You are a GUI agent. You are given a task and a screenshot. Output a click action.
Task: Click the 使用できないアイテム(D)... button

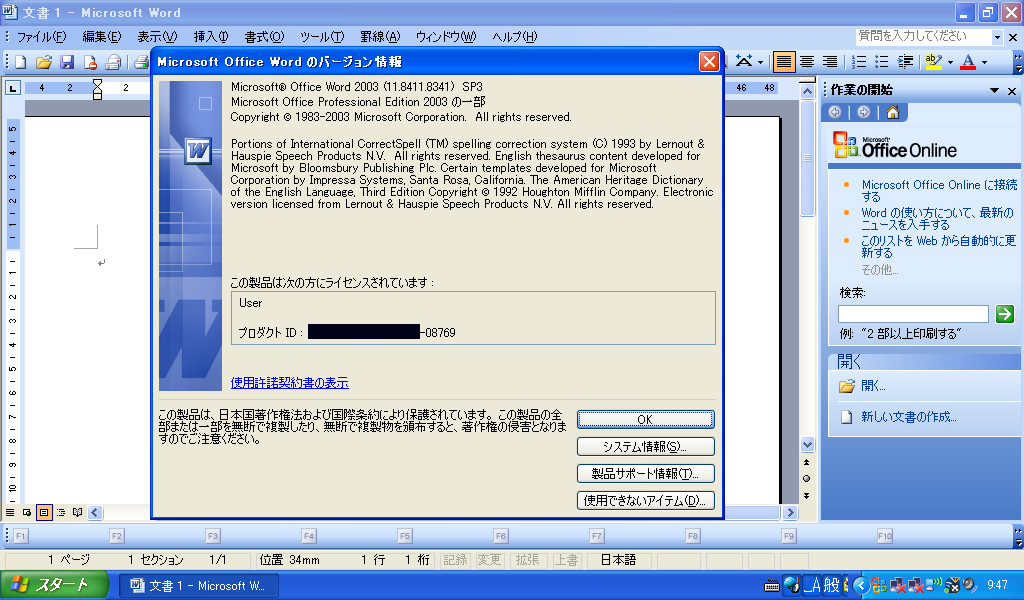(645, 500)
